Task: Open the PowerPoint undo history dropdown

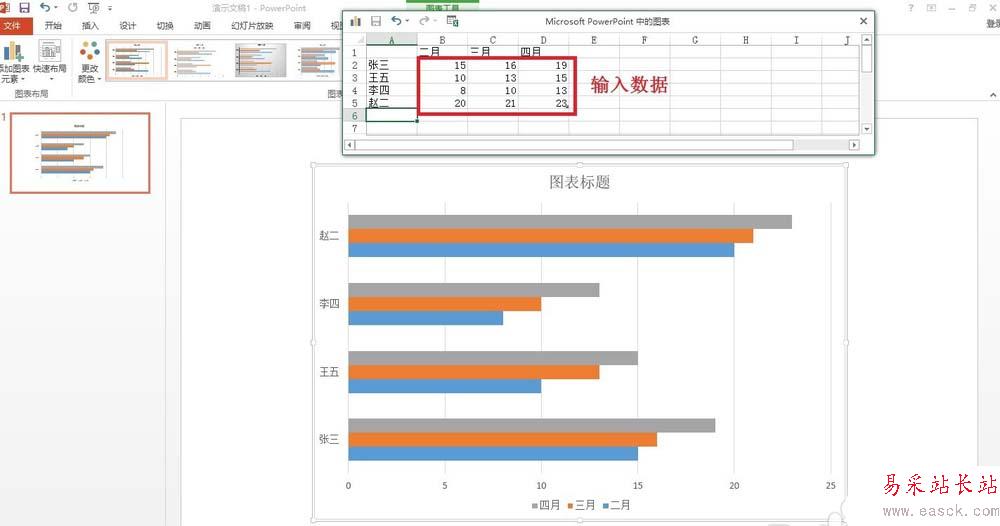Action: [x=56, y=8]
